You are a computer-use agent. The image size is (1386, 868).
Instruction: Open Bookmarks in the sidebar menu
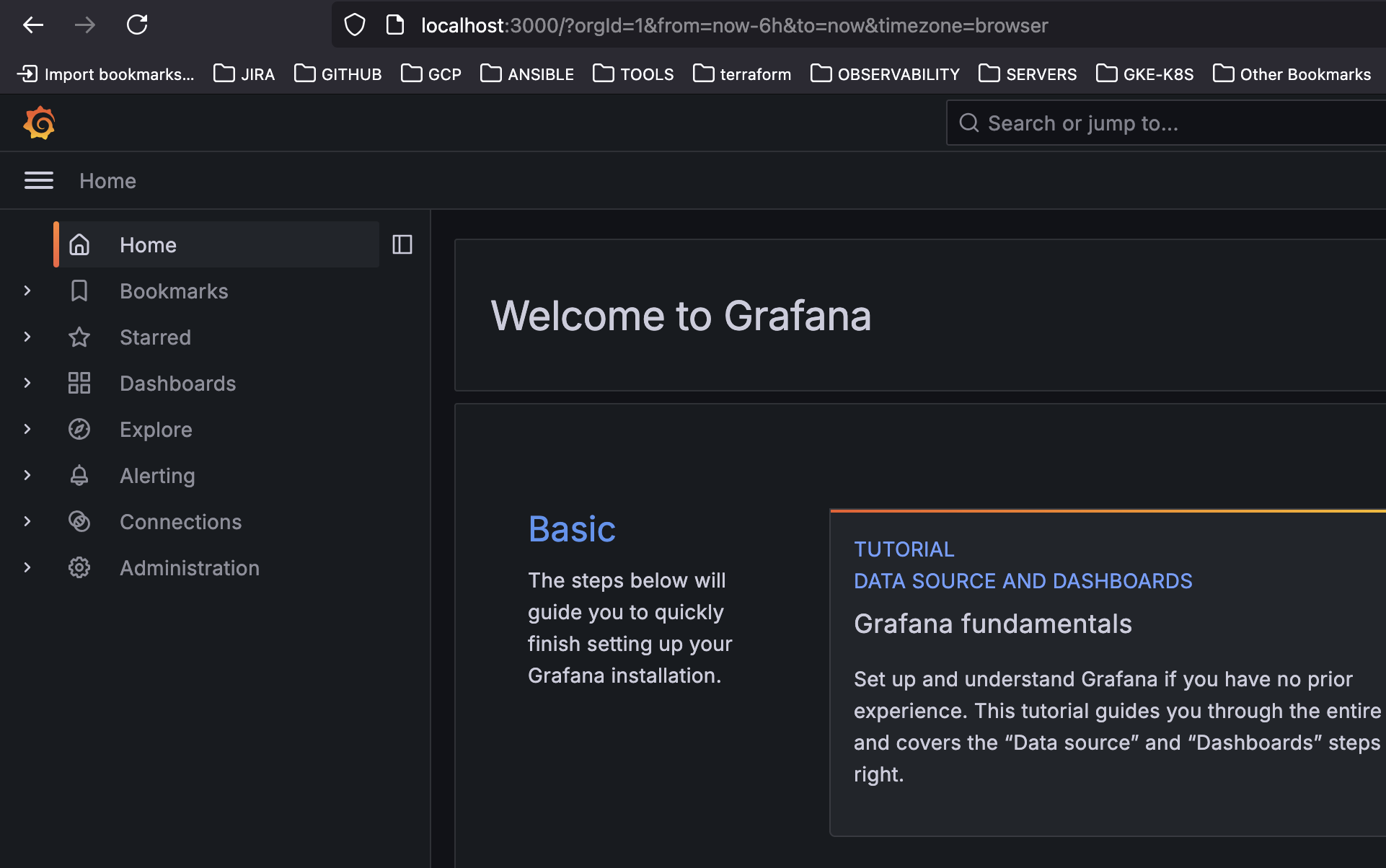coord(174,291)
